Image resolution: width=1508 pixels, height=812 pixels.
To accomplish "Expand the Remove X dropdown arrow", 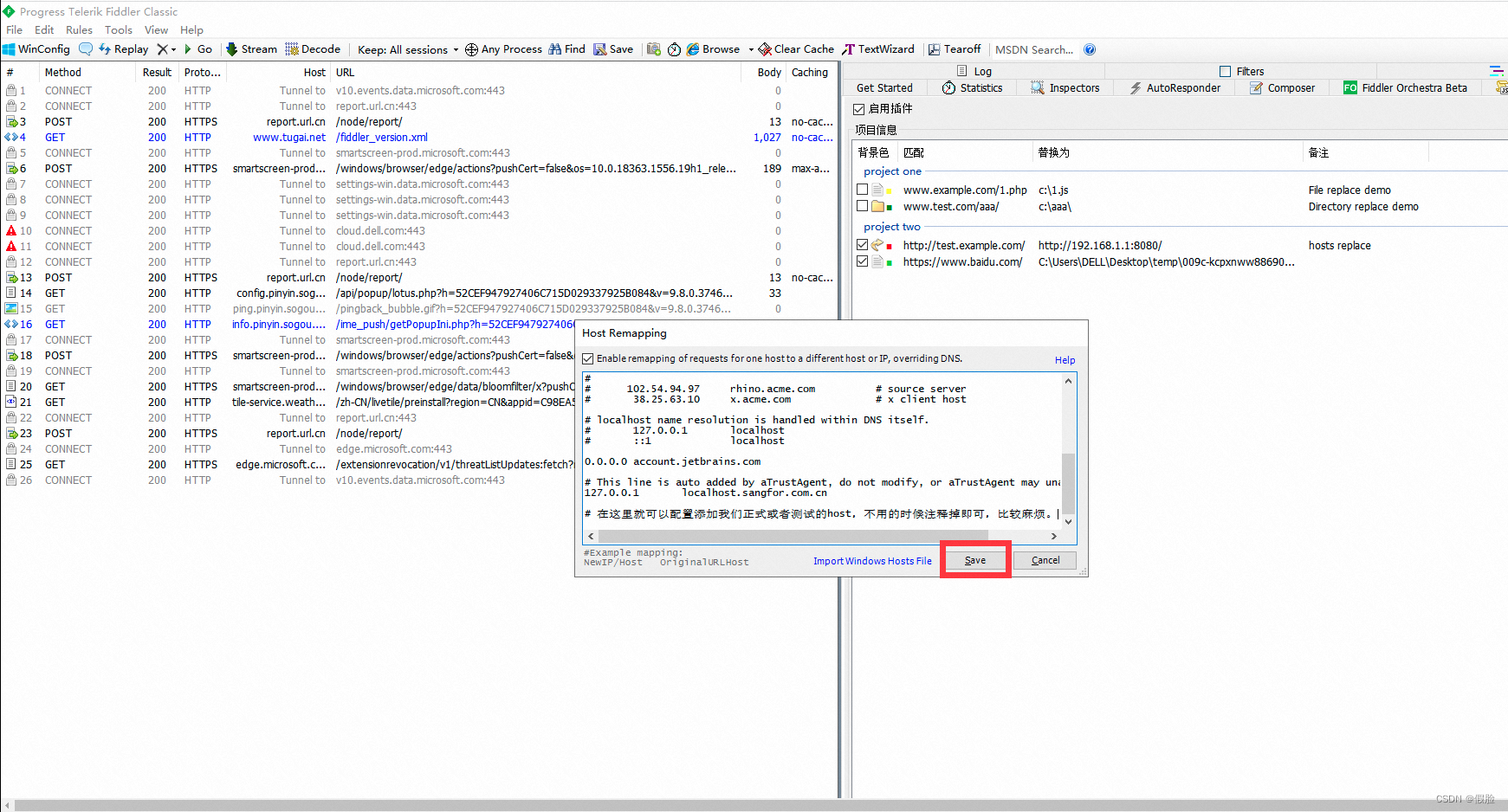I will pyautogui.click(x=173, y=49).
